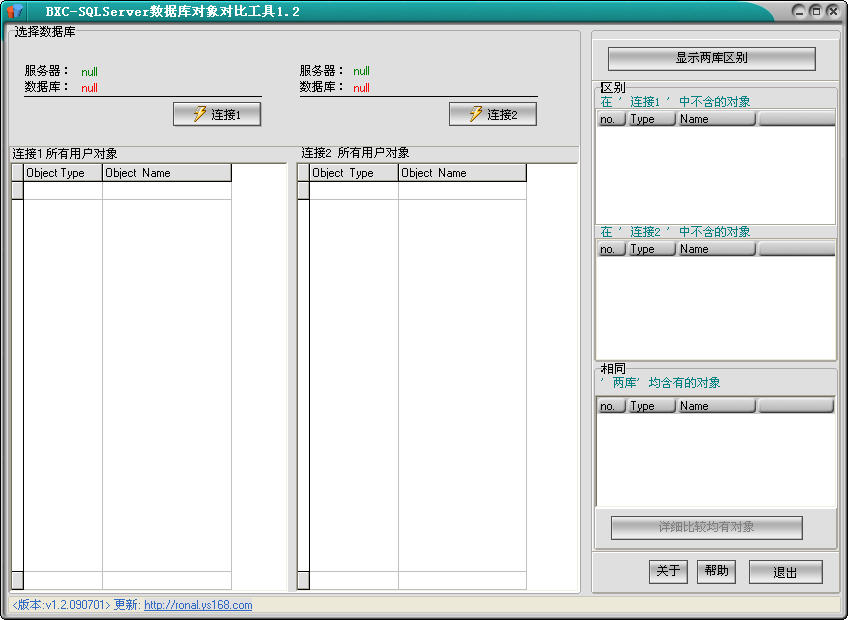The height and width of the screenshot is (620, 848).
Task: Click Type header in 连接2 differences list
Action: click(x=651, y=249)
